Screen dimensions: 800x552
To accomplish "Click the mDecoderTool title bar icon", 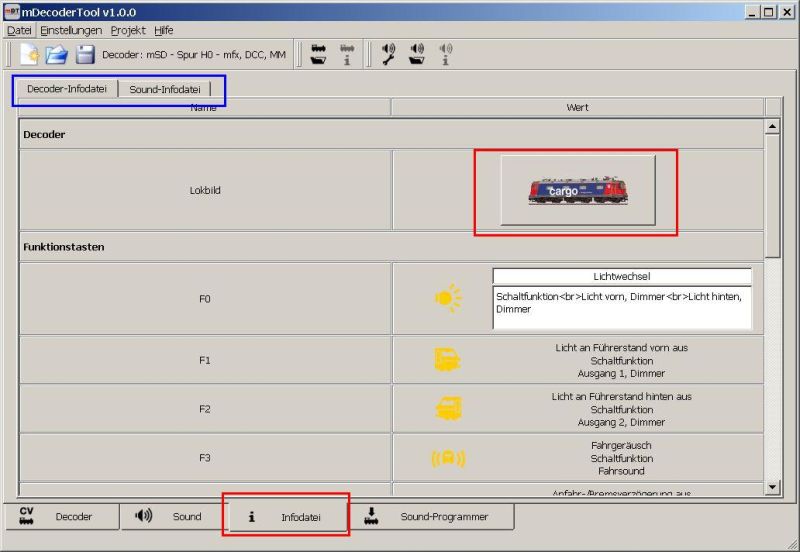I will click(x=12, y=12).
